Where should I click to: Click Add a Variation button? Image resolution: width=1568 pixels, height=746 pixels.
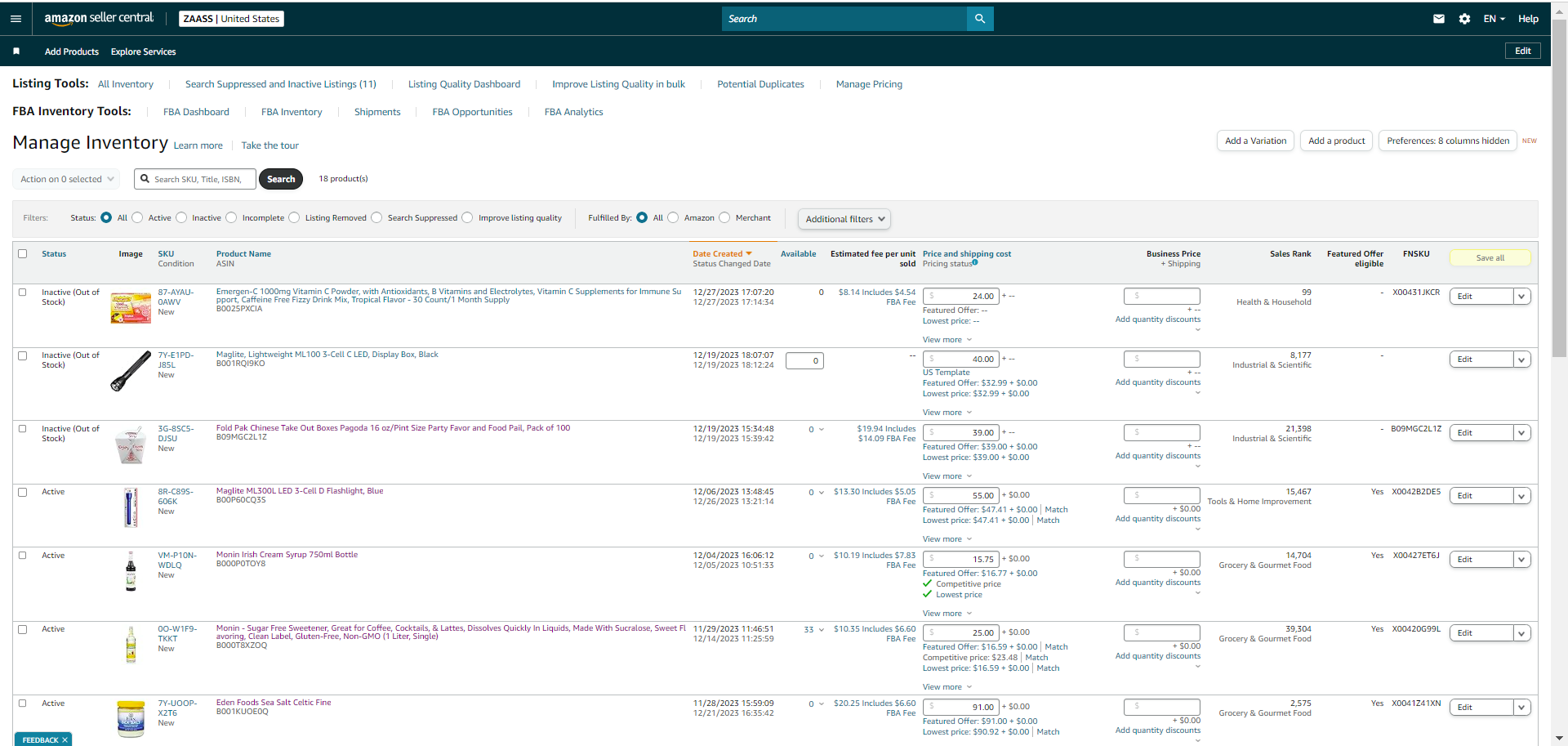click(x=1256, y=141)
